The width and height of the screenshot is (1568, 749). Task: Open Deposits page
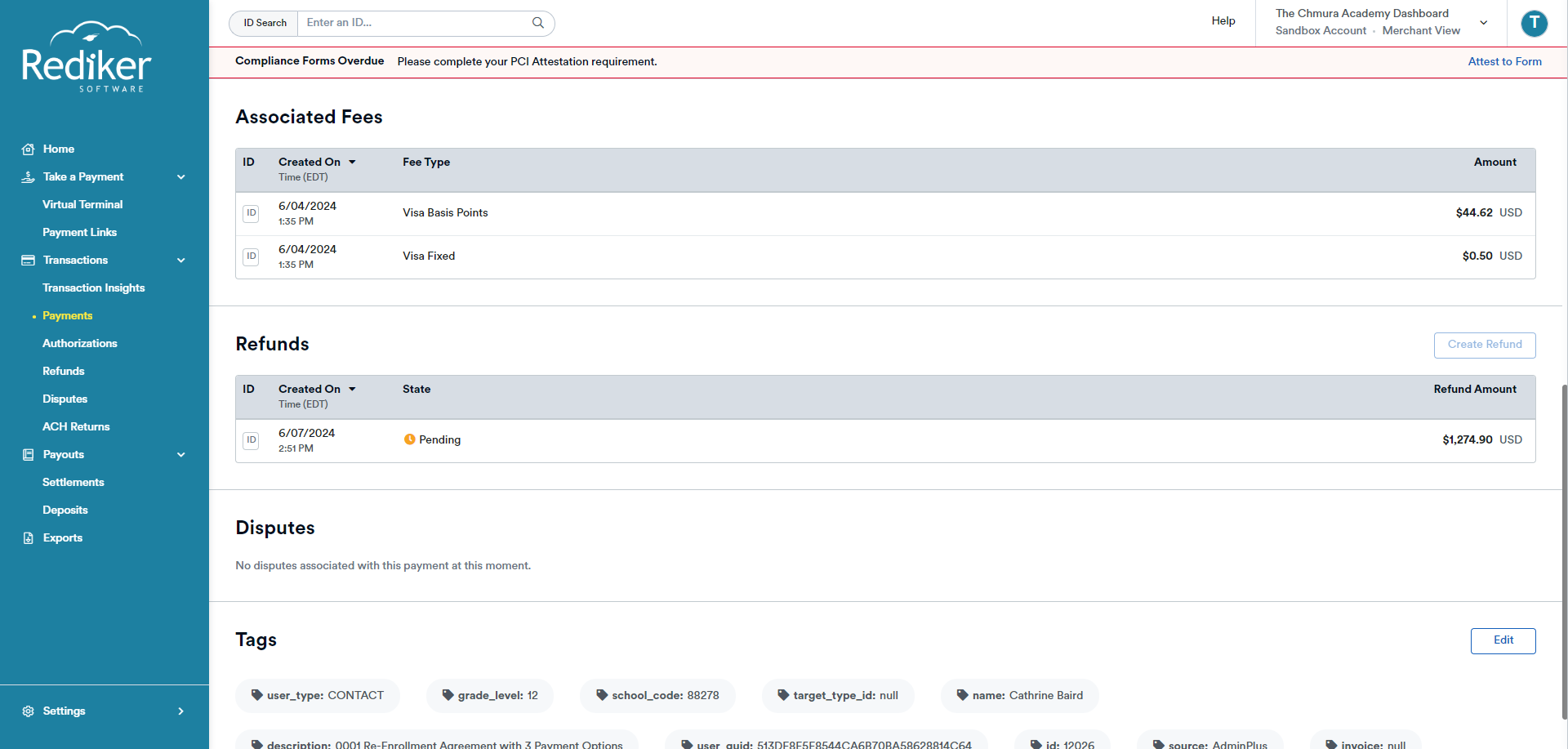(65, 510)
